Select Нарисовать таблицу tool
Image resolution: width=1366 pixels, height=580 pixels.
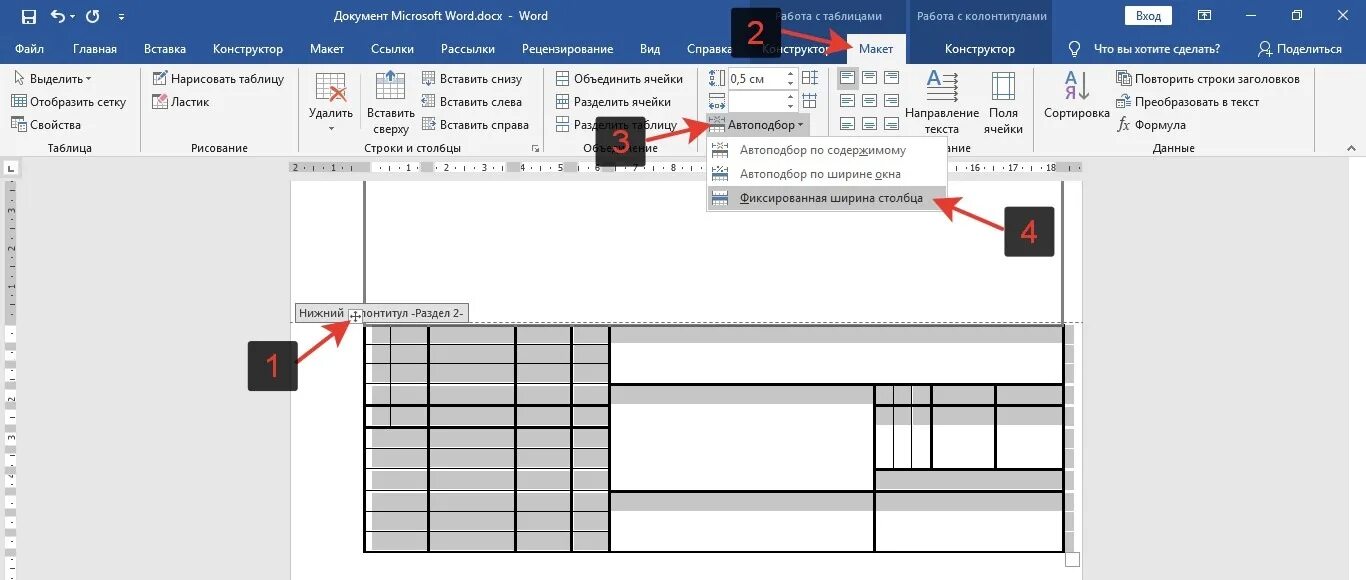[x=218, y=79]
